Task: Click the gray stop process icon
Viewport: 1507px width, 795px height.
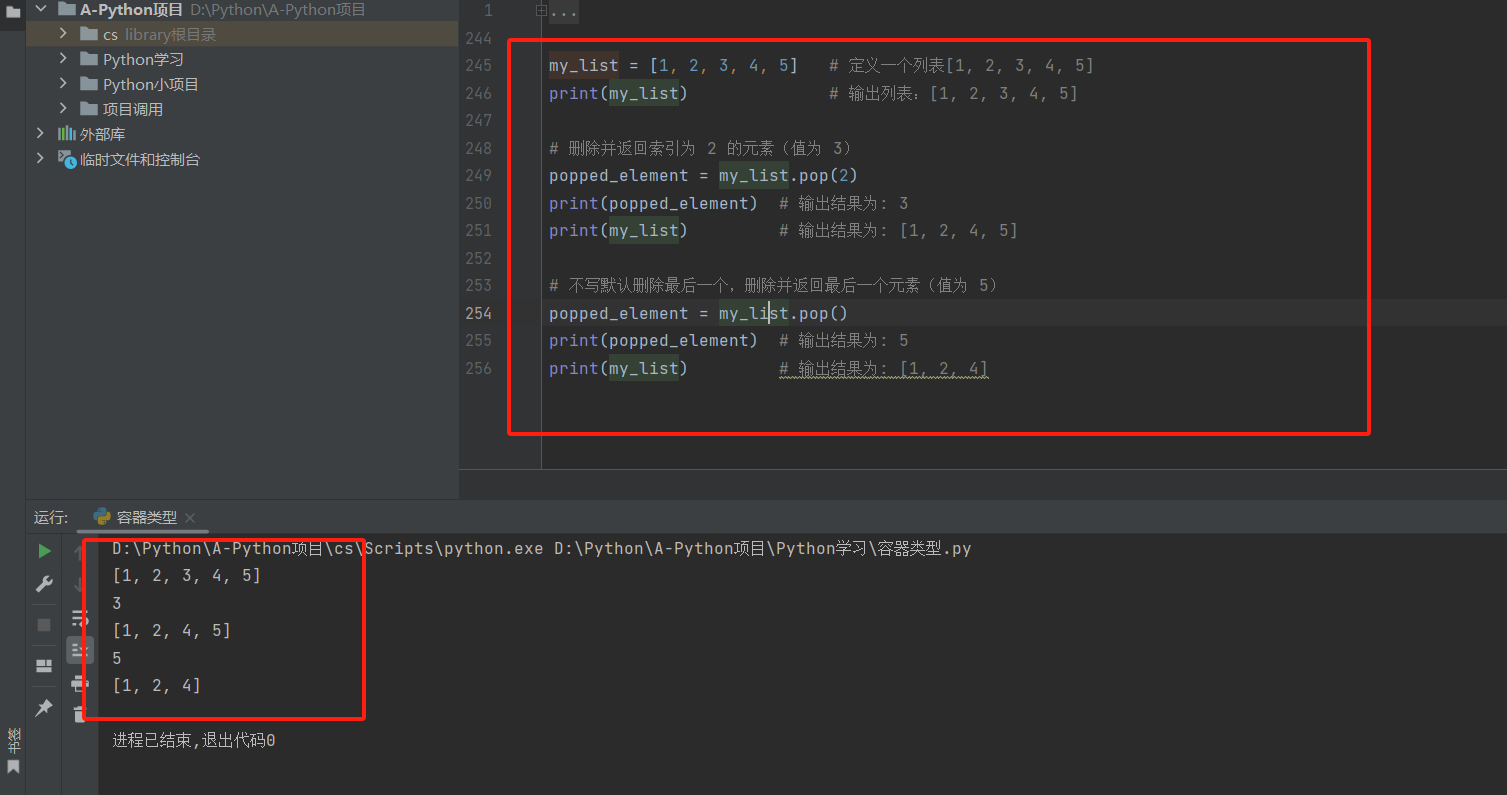Action: [x=44, y=625]
